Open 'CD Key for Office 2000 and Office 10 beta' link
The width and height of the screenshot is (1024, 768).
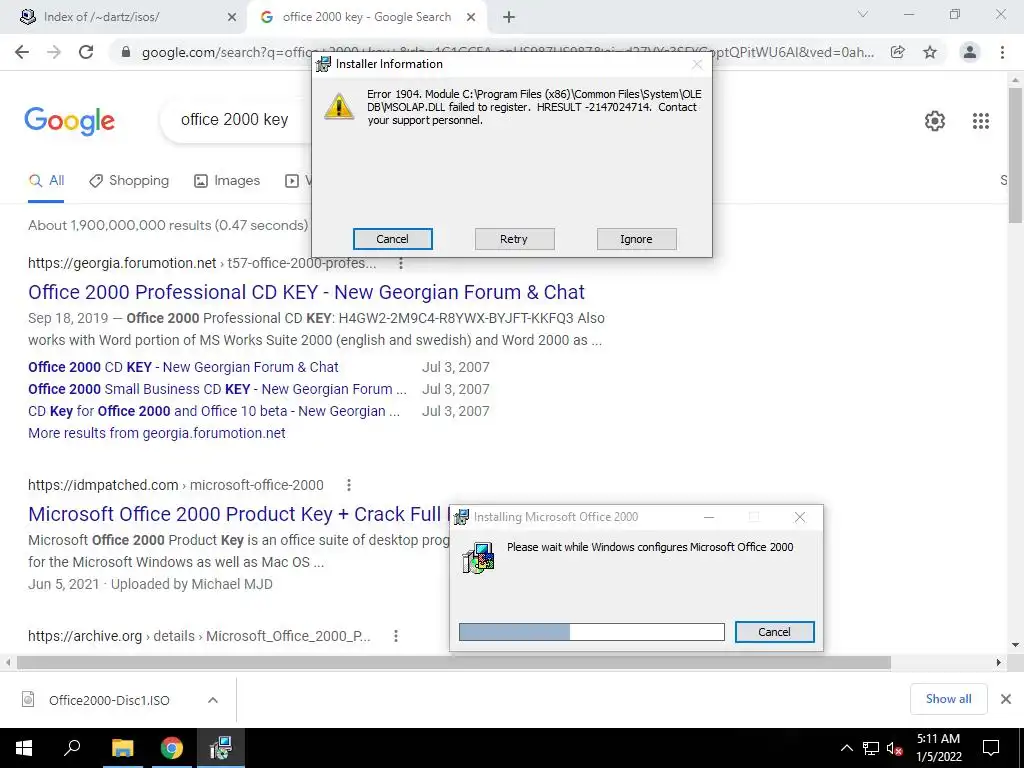214,411
